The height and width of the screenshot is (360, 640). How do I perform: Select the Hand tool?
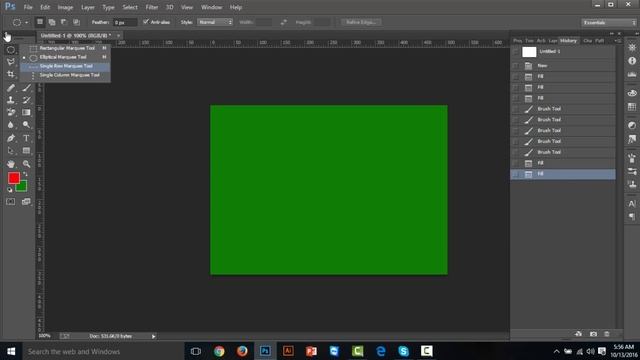(11, 164)
